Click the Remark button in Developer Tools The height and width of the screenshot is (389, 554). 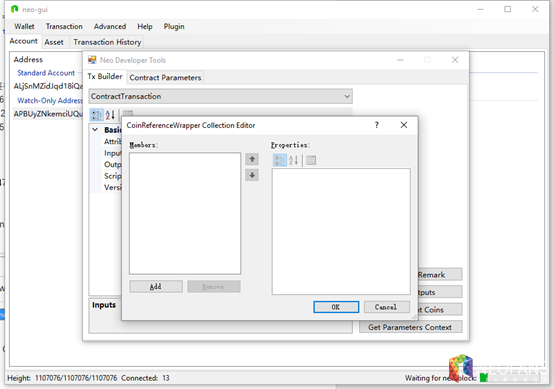tap(440, 275)
